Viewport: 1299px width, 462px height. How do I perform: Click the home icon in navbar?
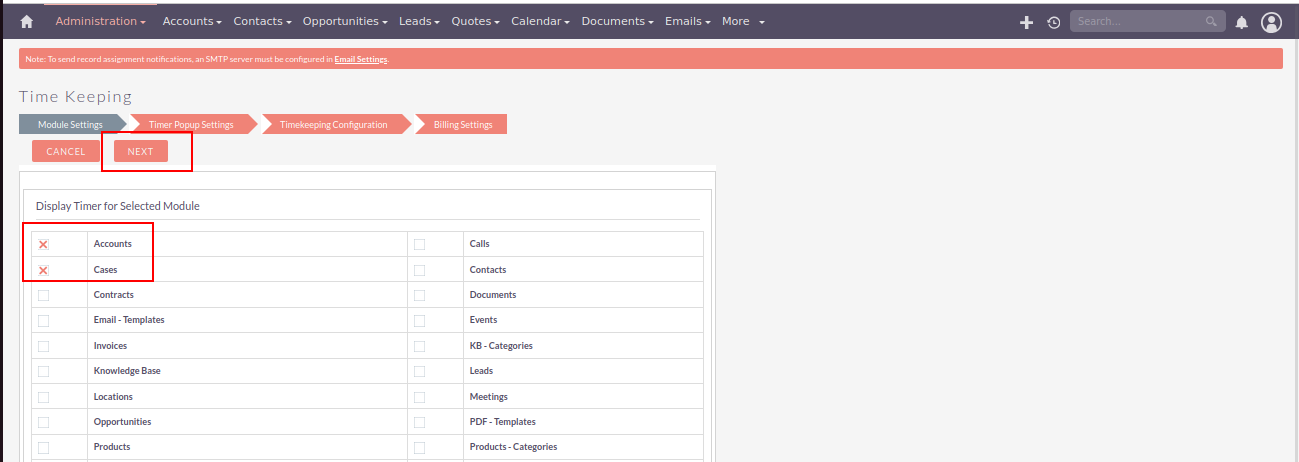(x=27, y=22)
